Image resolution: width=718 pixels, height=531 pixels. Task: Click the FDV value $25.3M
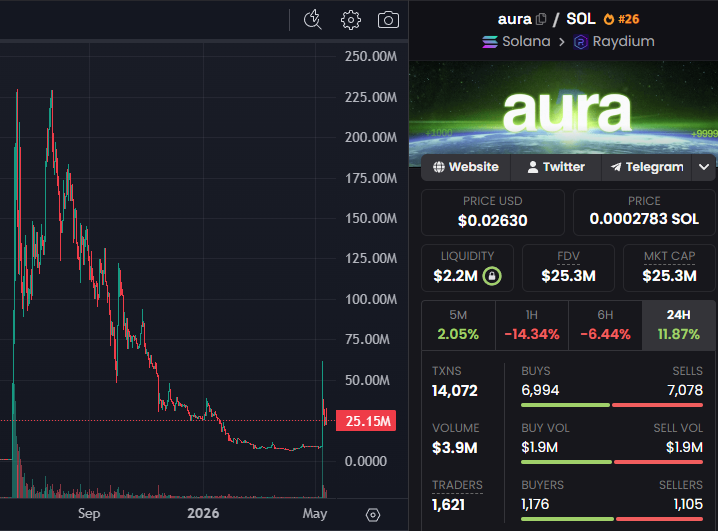(568, 276)
